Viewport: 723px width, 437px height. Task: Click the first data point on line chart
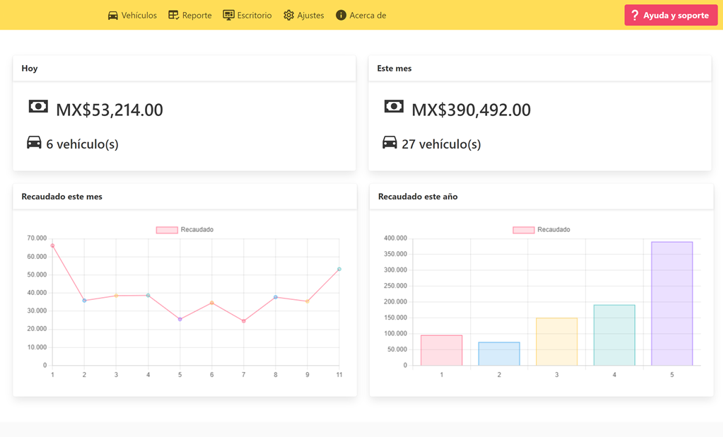pos(53,246)
